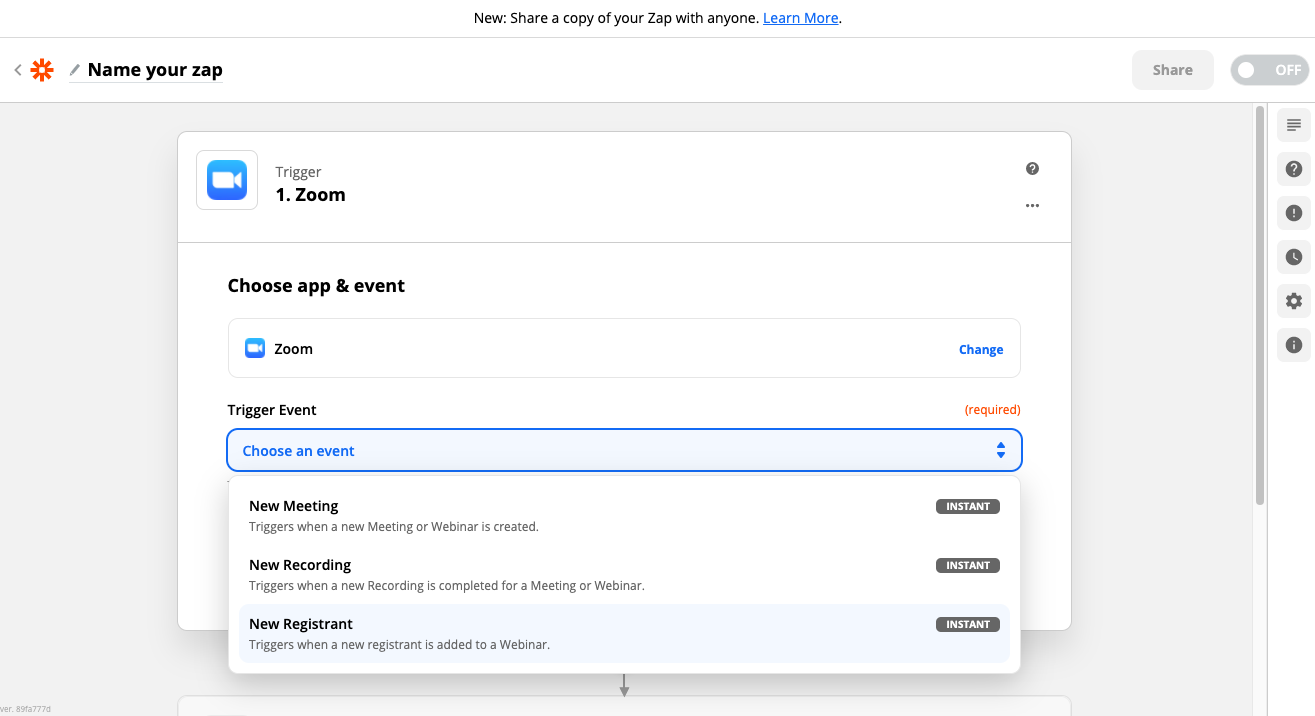Rename the zap via 'Name your zap' field
1315x716 pixels.
point(155,70)
